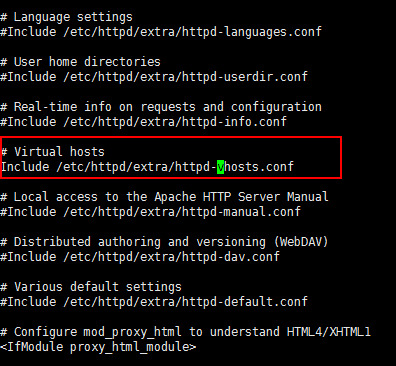Click the Distributed authoring WebDAV comment

164,242
